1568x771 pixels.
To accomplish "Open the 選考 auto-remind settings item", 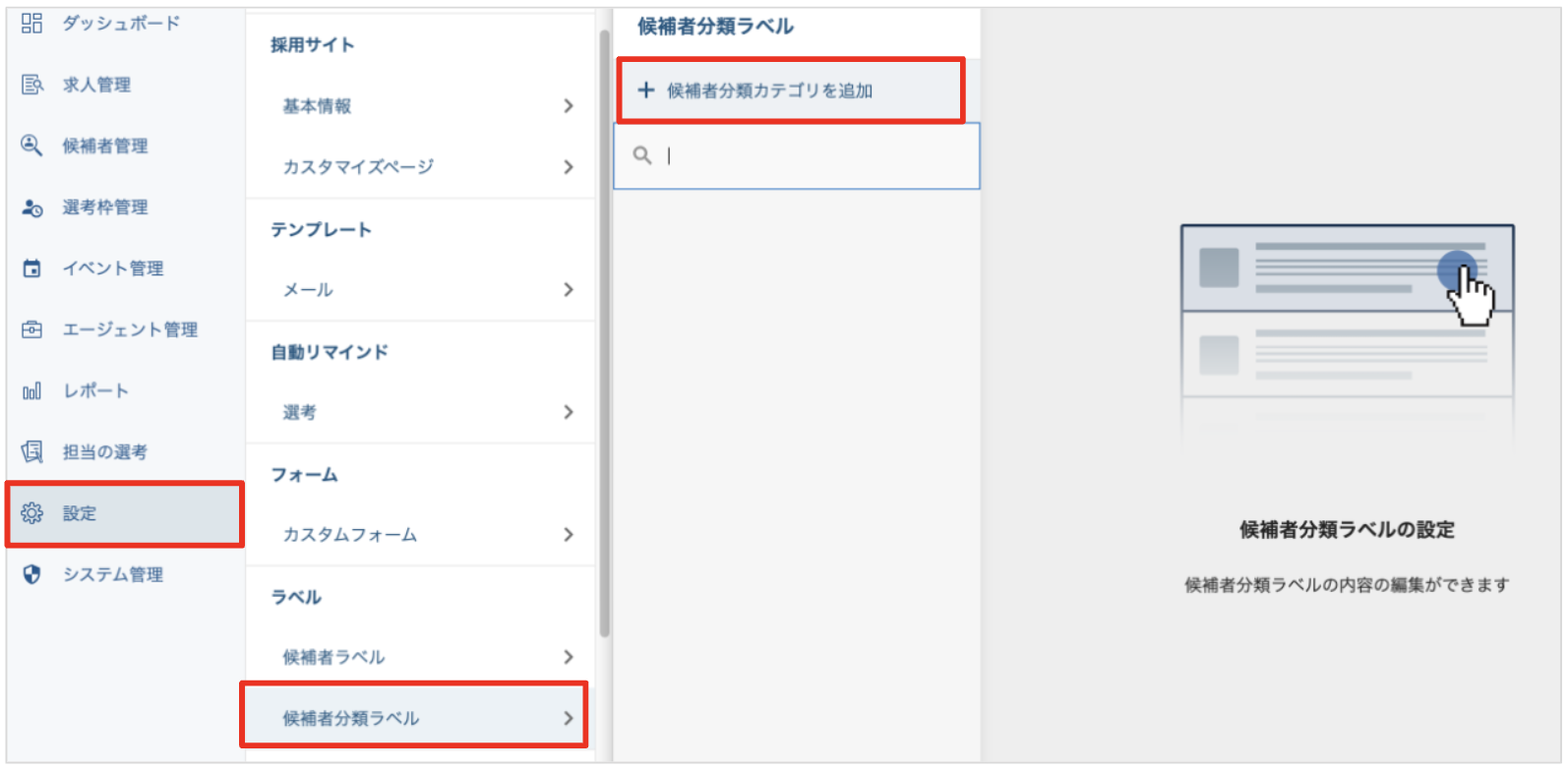I will [x=423, y=412].
